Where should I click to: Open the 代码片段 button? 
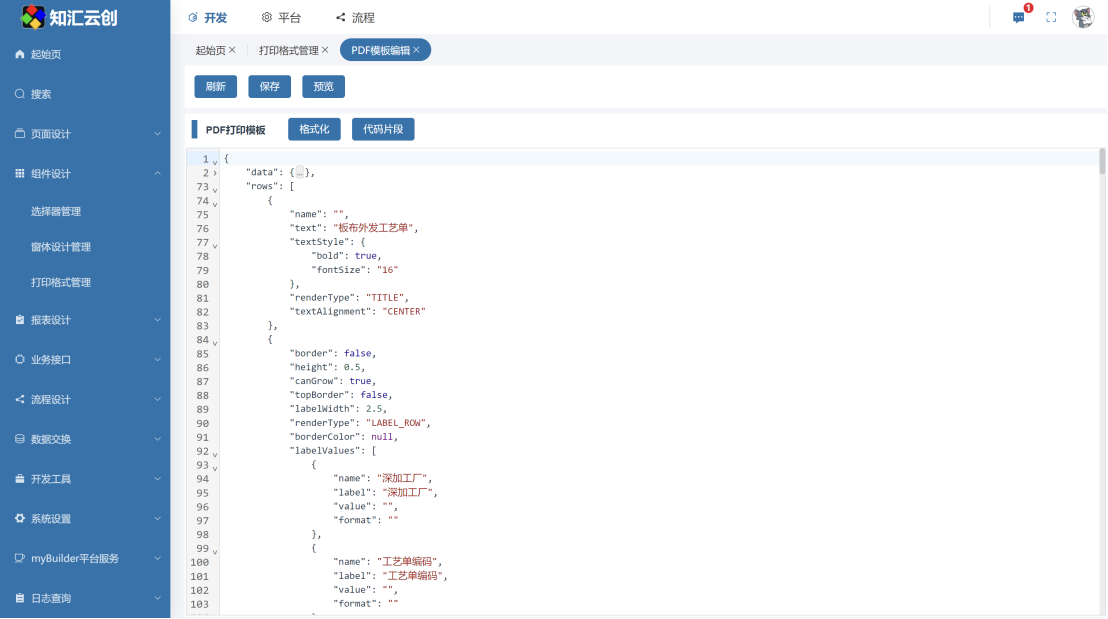click(x=383, y=129)
